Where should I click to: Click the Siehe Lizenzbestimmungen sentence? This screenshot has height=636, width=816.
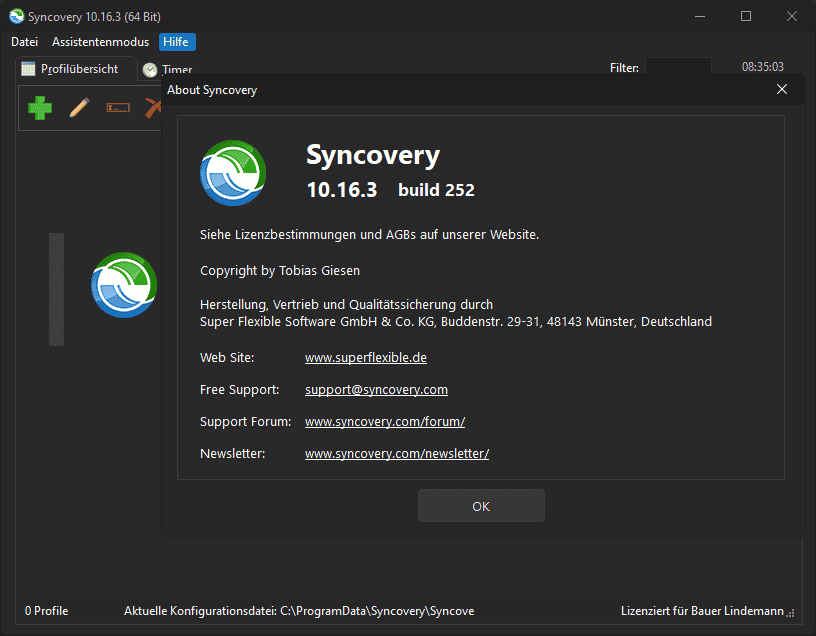pos(369,235)
